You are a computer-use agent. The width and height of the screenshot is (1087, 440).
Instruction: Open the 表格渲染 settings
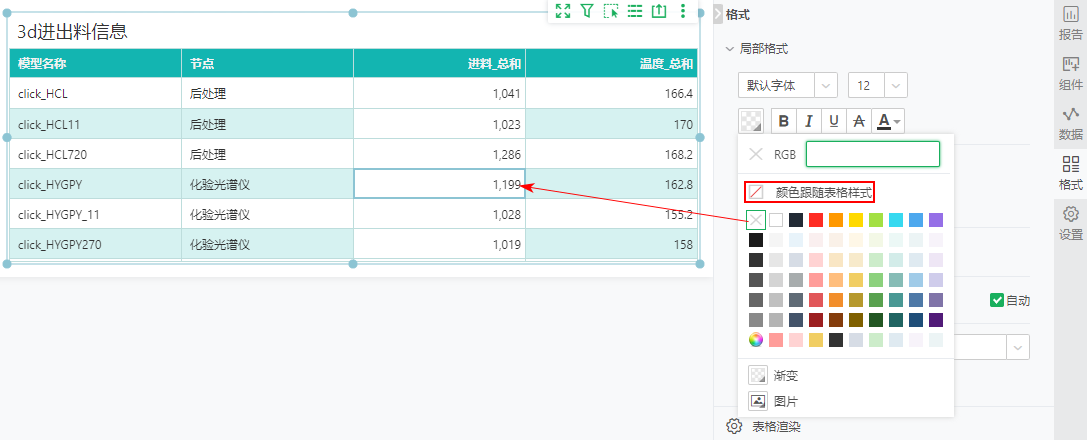[776, 426]
